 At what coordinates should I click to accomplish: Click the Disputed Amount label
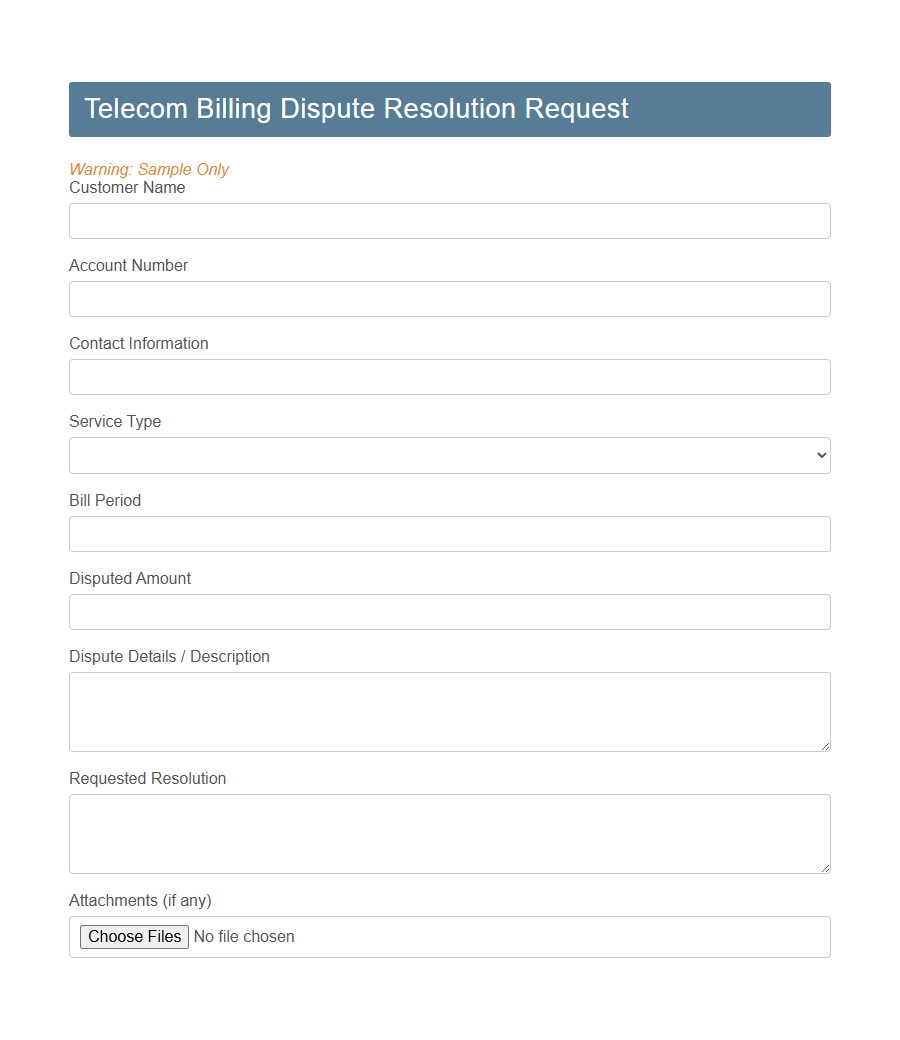[129, 578]
